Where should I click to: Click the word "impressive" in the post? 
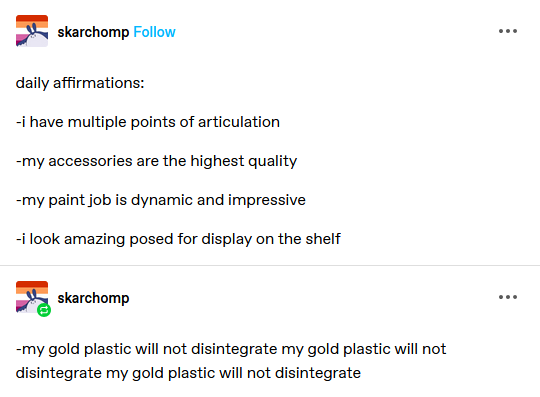[x=267, y=200]
